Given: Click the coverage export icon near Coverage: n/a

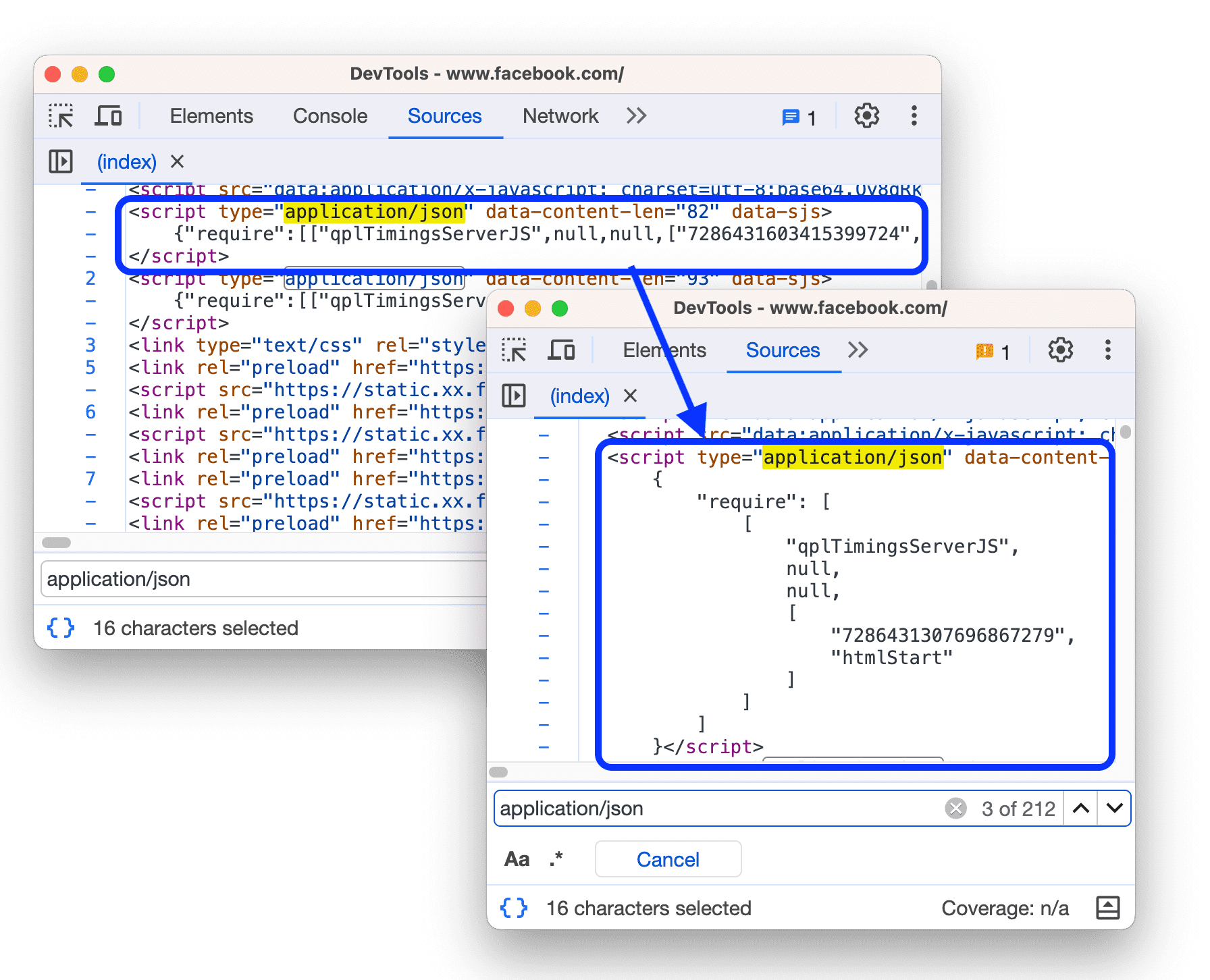Looking at the screenshot, I should [1108, 908].
